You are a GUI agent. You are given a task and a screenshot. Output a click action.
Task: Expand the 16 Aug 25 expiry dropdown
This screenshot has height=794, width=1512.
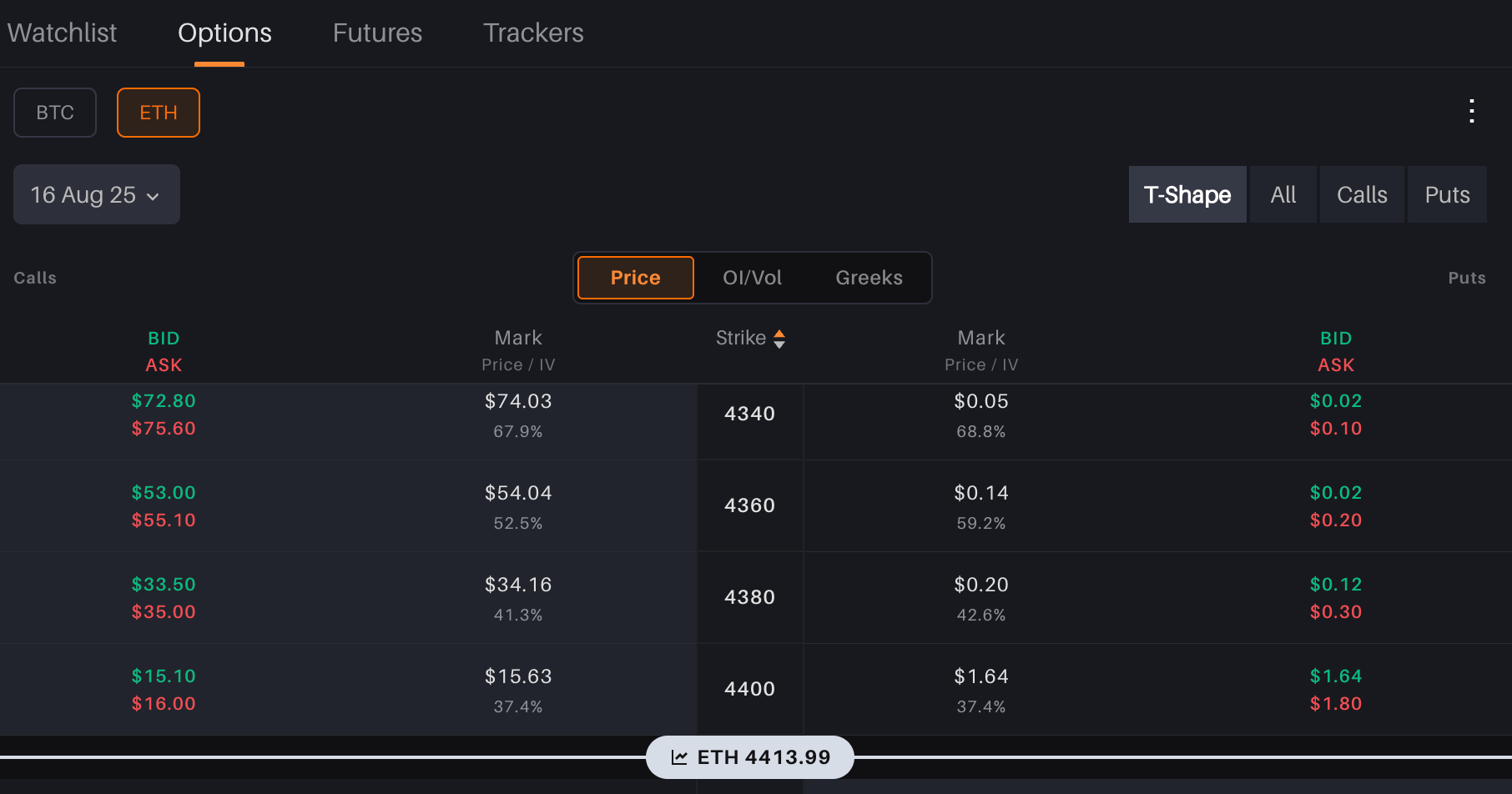(96, 194)
